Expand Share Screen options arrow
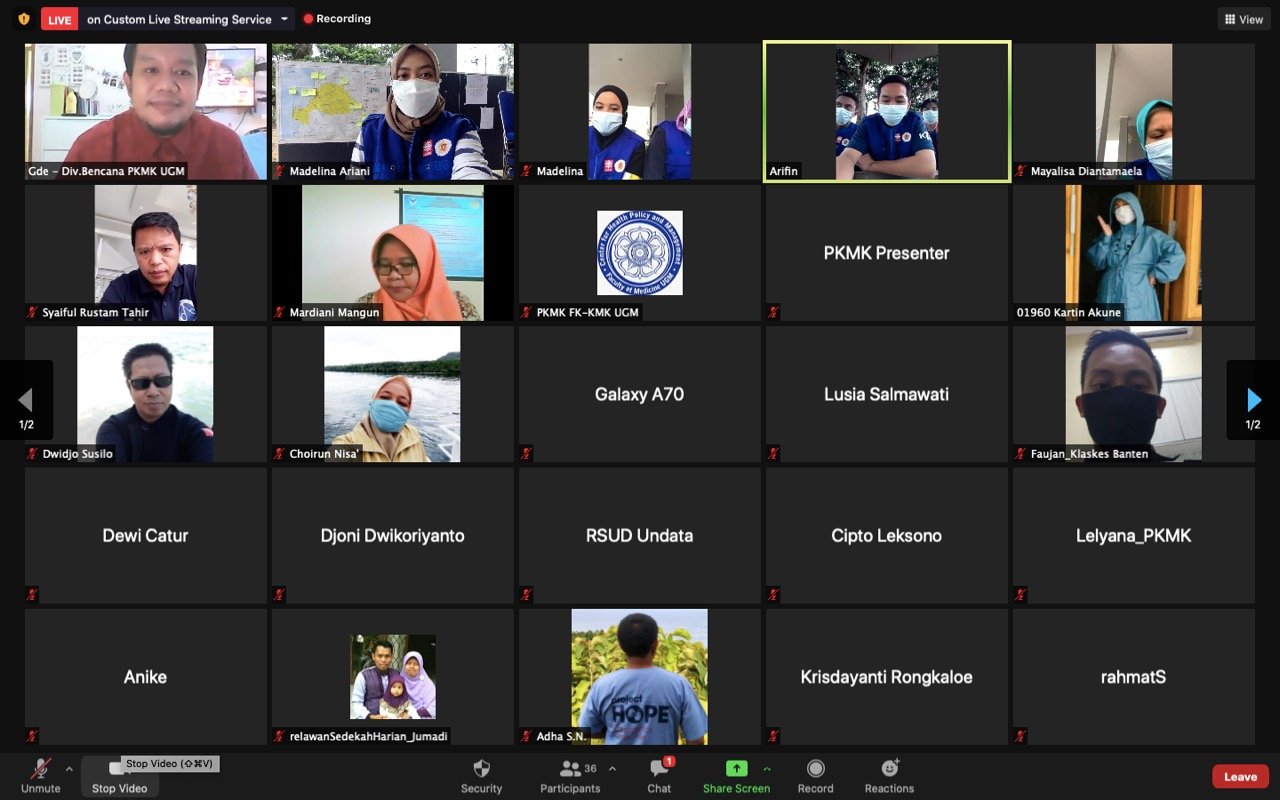Viewport: 1280px width, 800px height. (767, 769)
